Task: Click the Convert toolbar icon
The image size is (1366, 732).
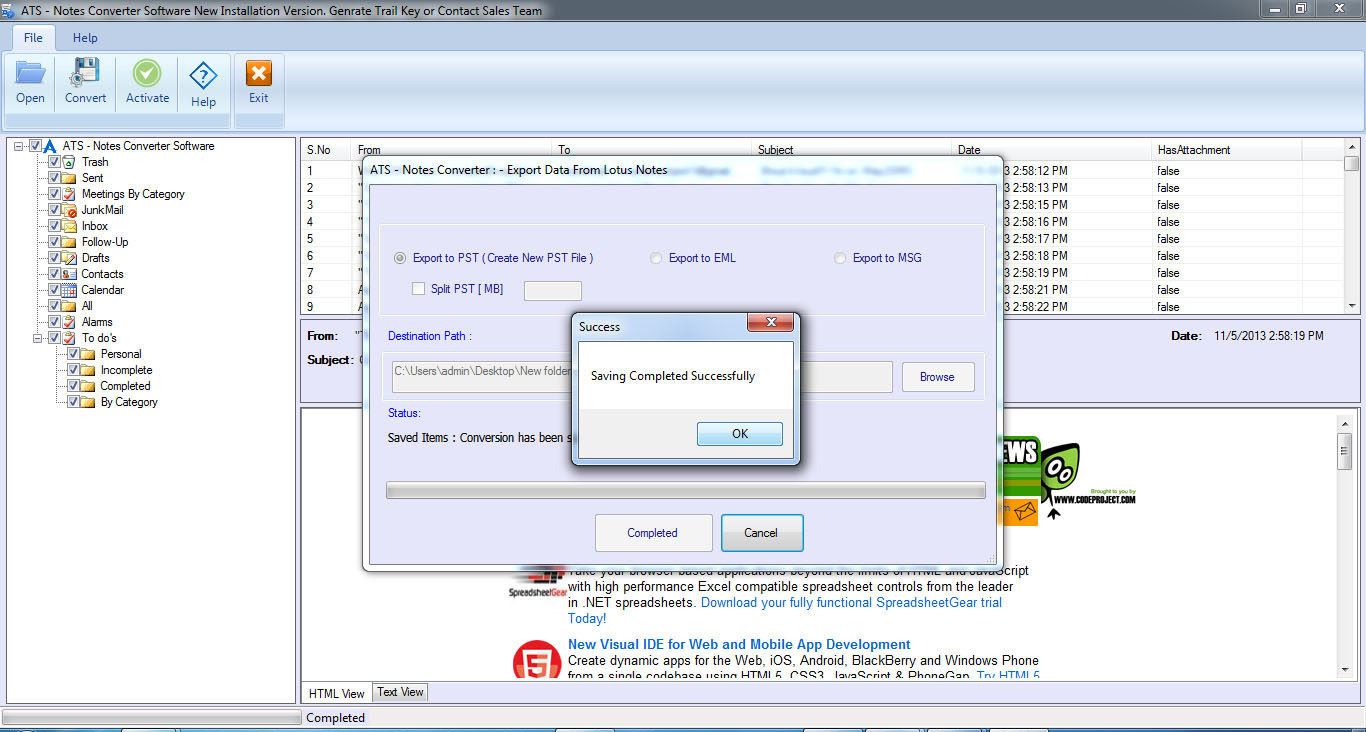Action: (x=85, y=73)
